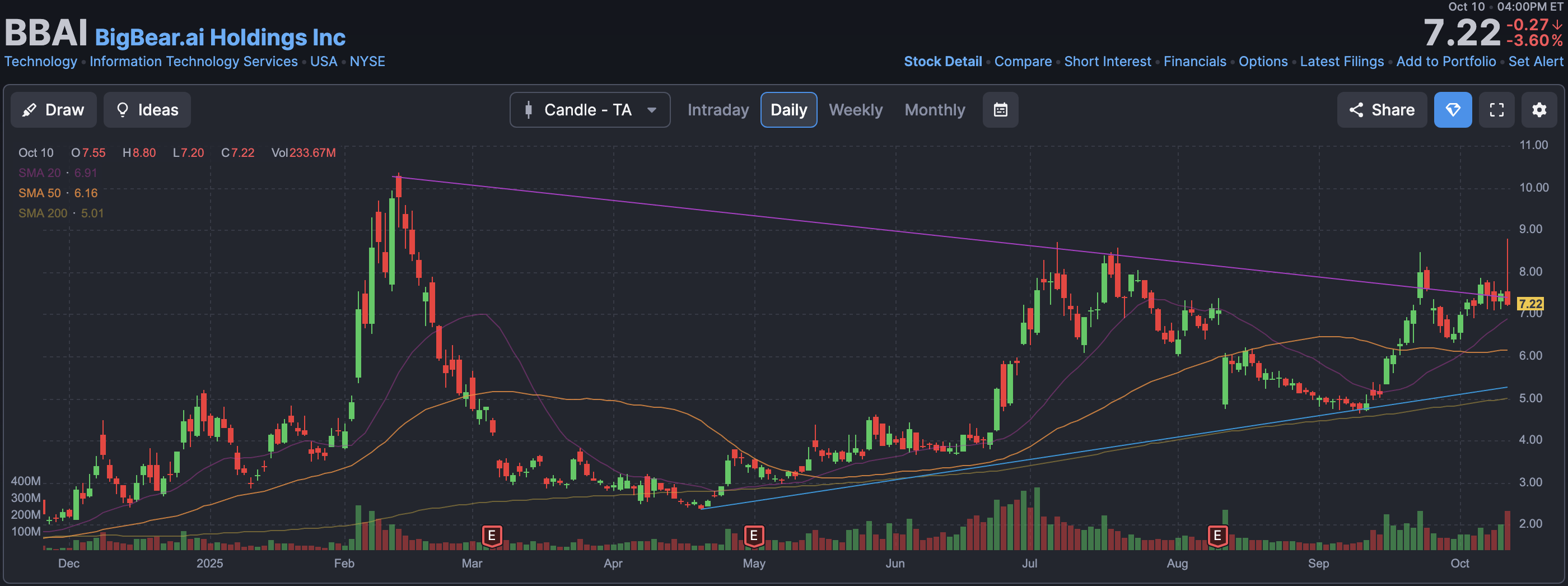Click the dropdown arrow beside Candle - TA
1568x586 pixels.
(x=651, y=110)
